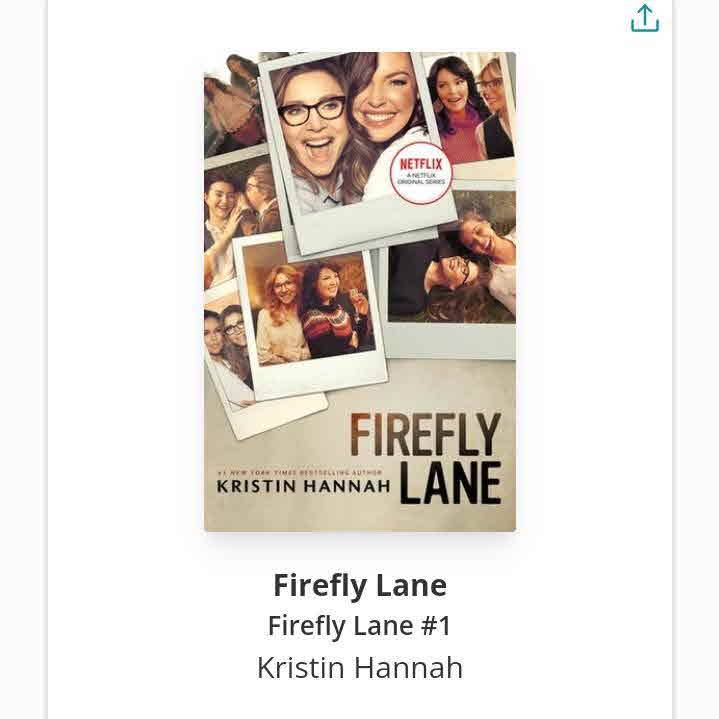The image size is (719, 719).
Task: Select the large center polaroid with glasses woman
Action: coord(354,149)
